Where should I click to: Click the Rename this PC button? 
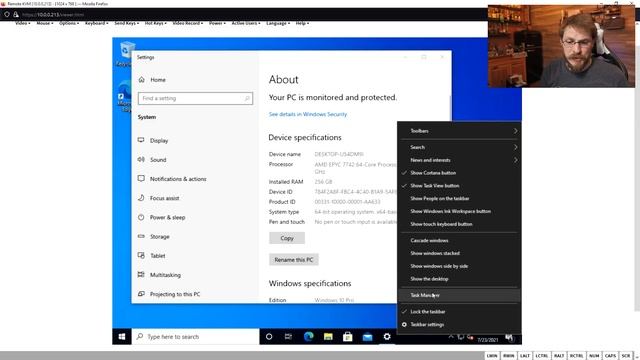pos(294,260)
